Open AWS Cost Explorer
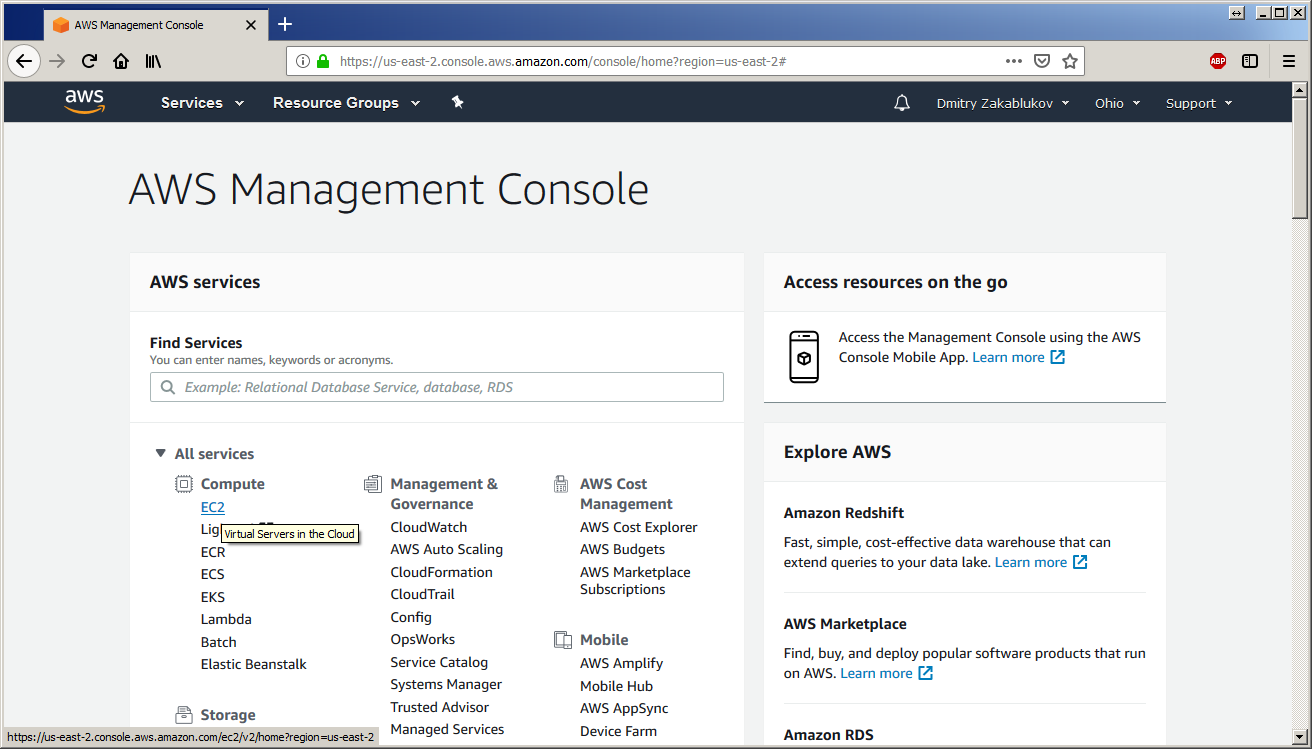Image resolution: width=1312 pixels, height=749 pixels. (639, 527)
